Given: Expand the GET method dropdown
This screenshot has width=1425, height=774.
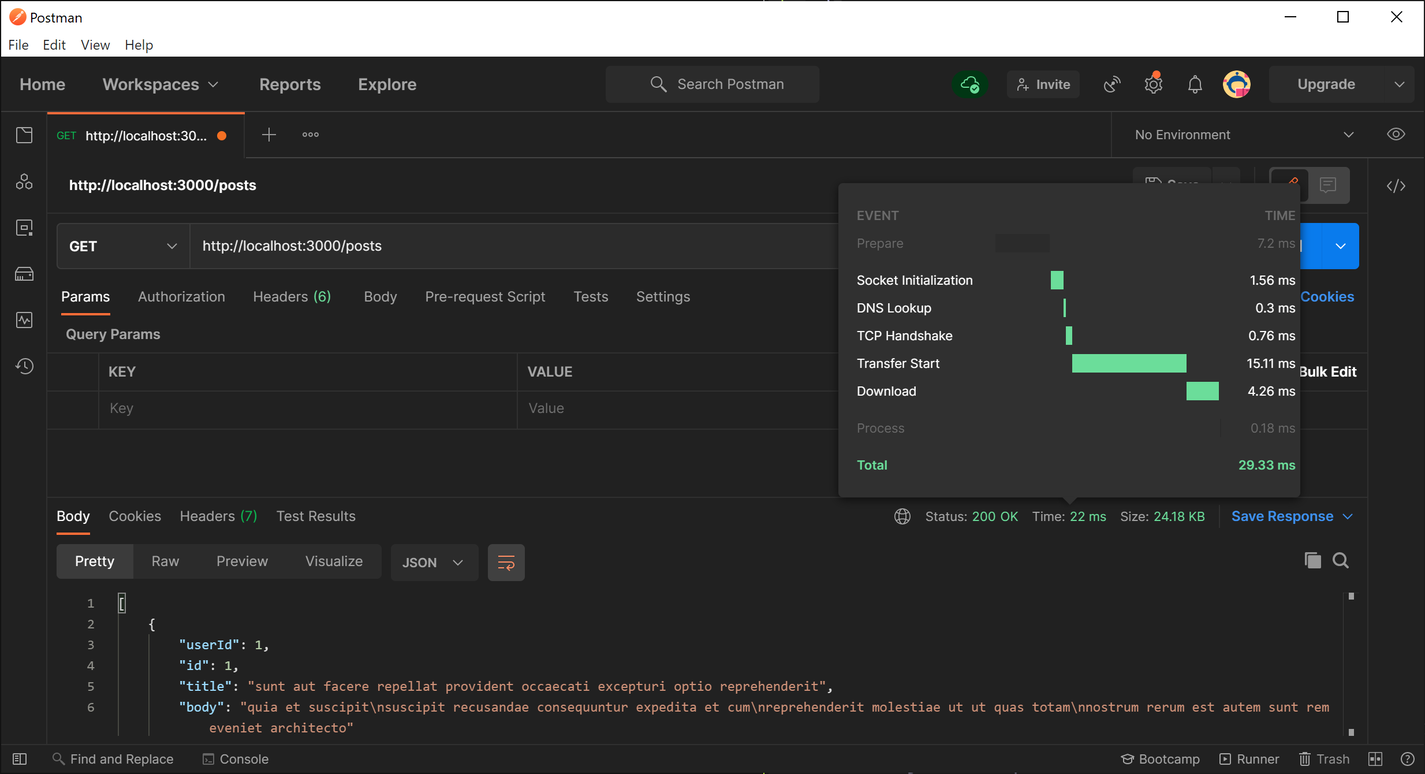Looking at the screenshot, I should [x=123, y=246].
